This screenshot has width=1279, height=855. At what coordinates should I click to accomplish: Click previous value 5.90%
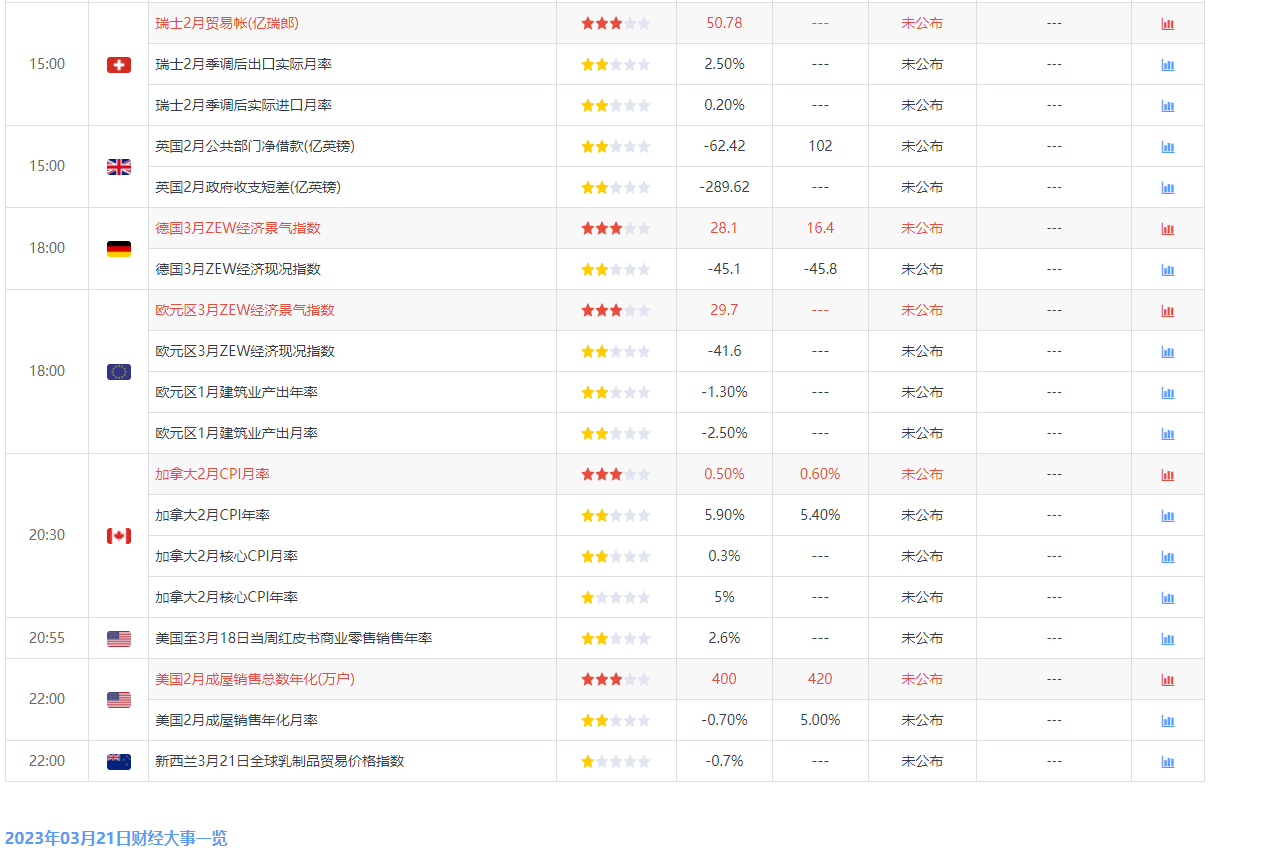pyautogui.click(x=724, y=515)
